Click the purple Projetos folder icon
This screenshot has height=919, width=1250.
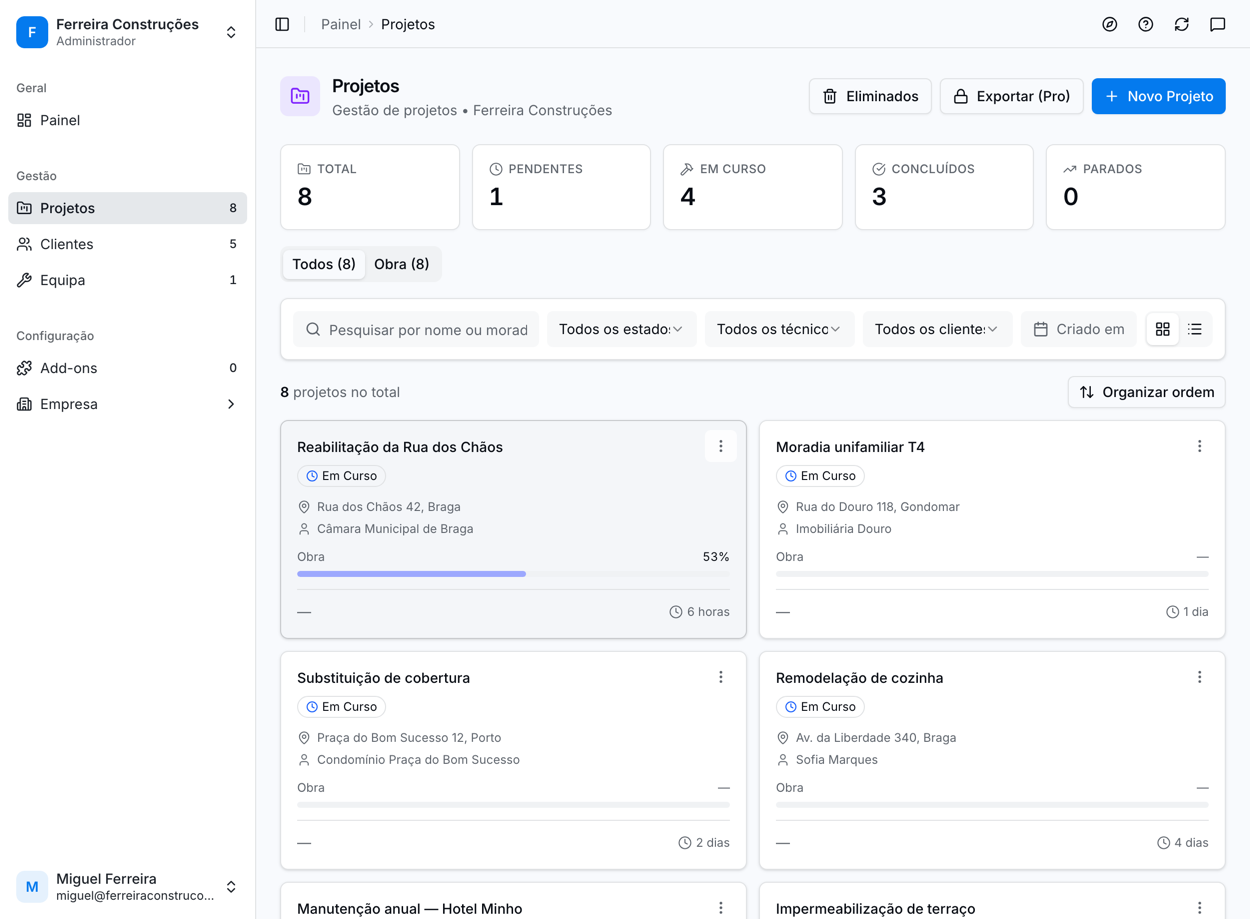click(x=300, y=96)
